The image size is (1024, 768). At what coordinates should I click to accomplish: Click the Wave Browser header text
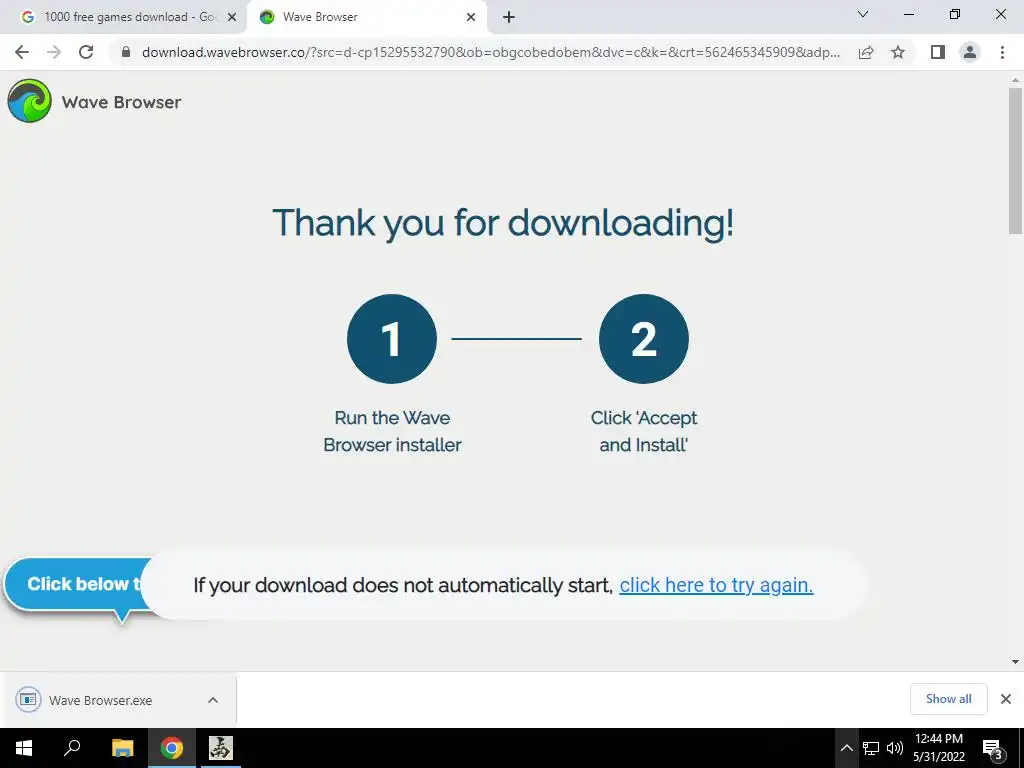(121, 102)
